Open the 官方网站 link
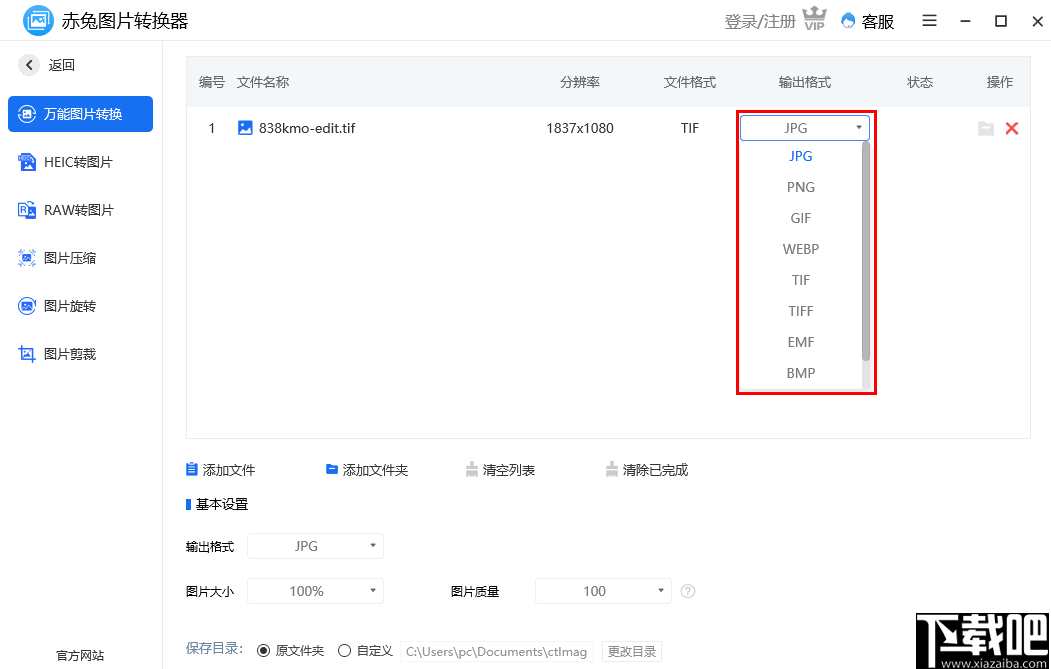Screen dimensions: 1051x669 [x=80, y=655]
